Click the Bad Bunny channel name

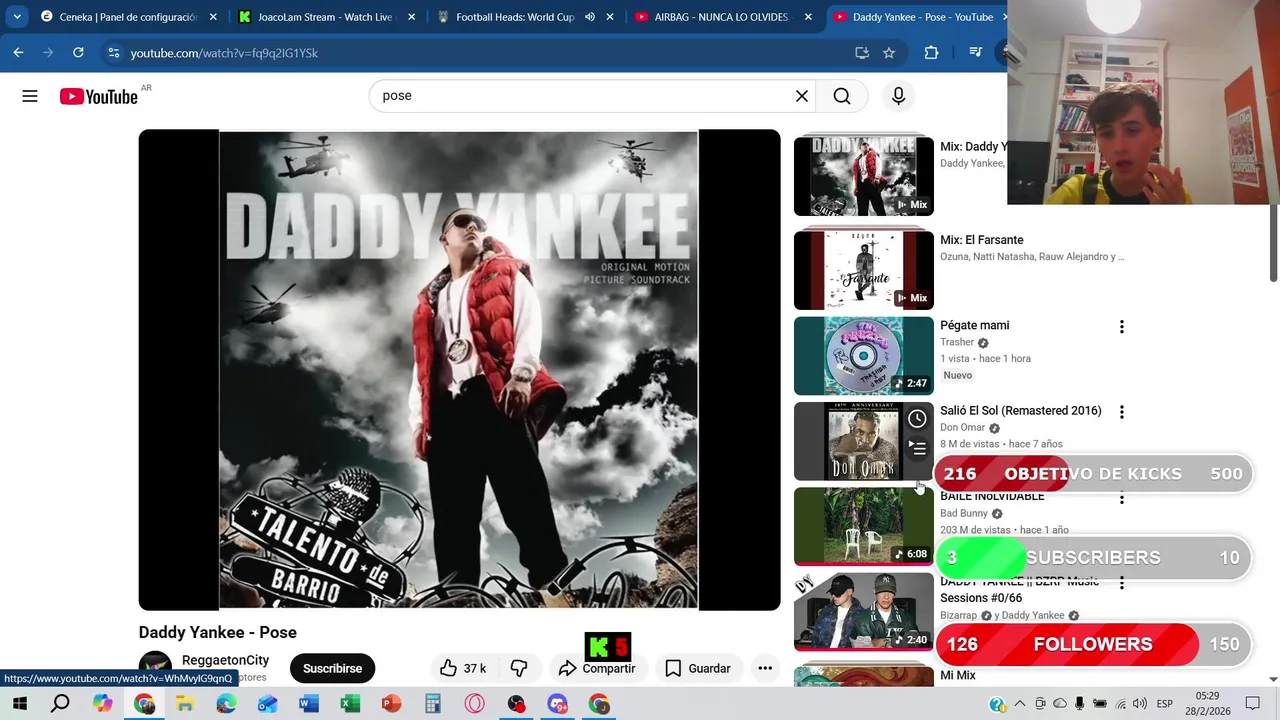tap(963, 513)
